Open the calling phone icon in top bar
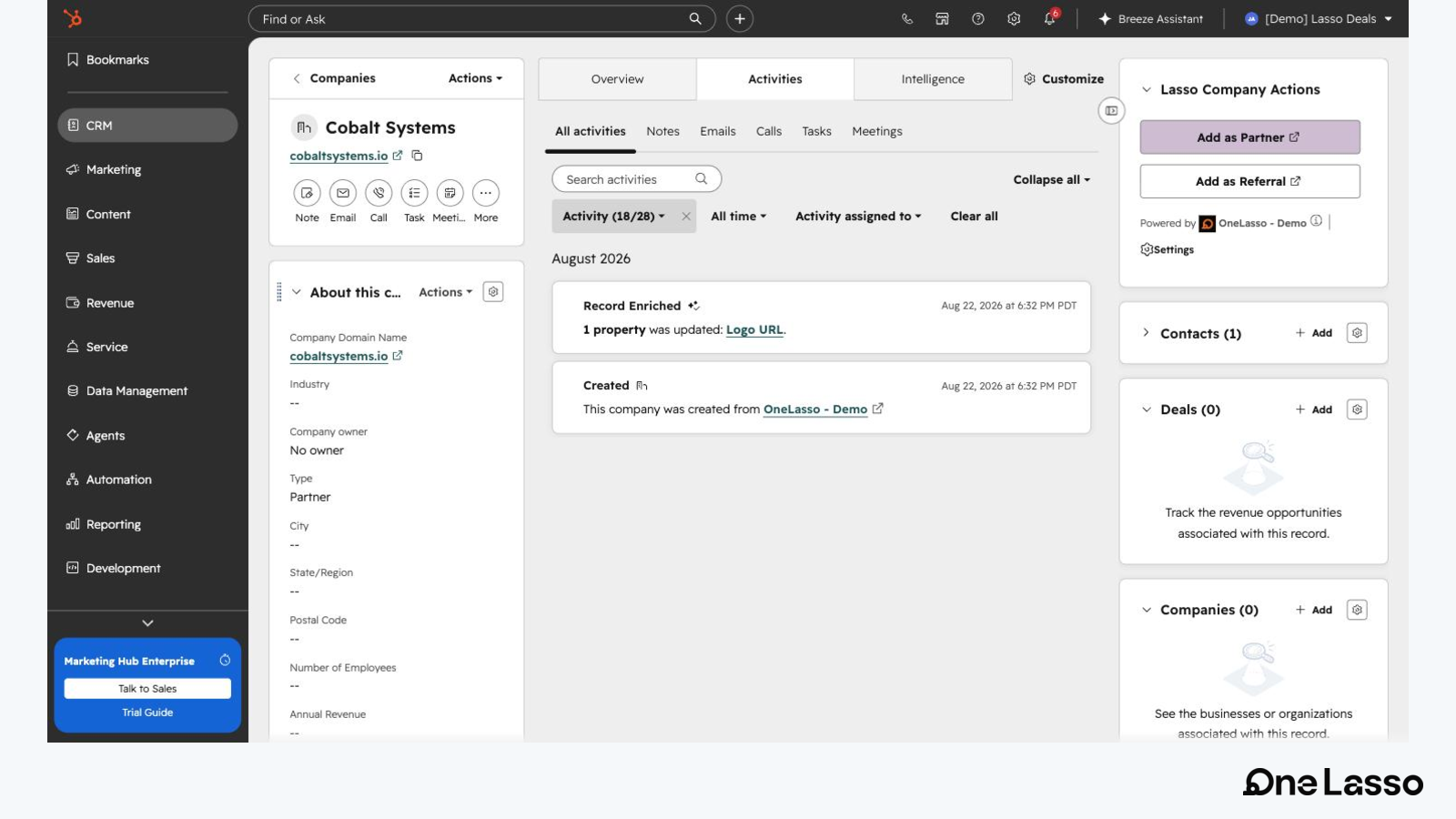The width and height of the screenshot is (1456, 819). 907,19
